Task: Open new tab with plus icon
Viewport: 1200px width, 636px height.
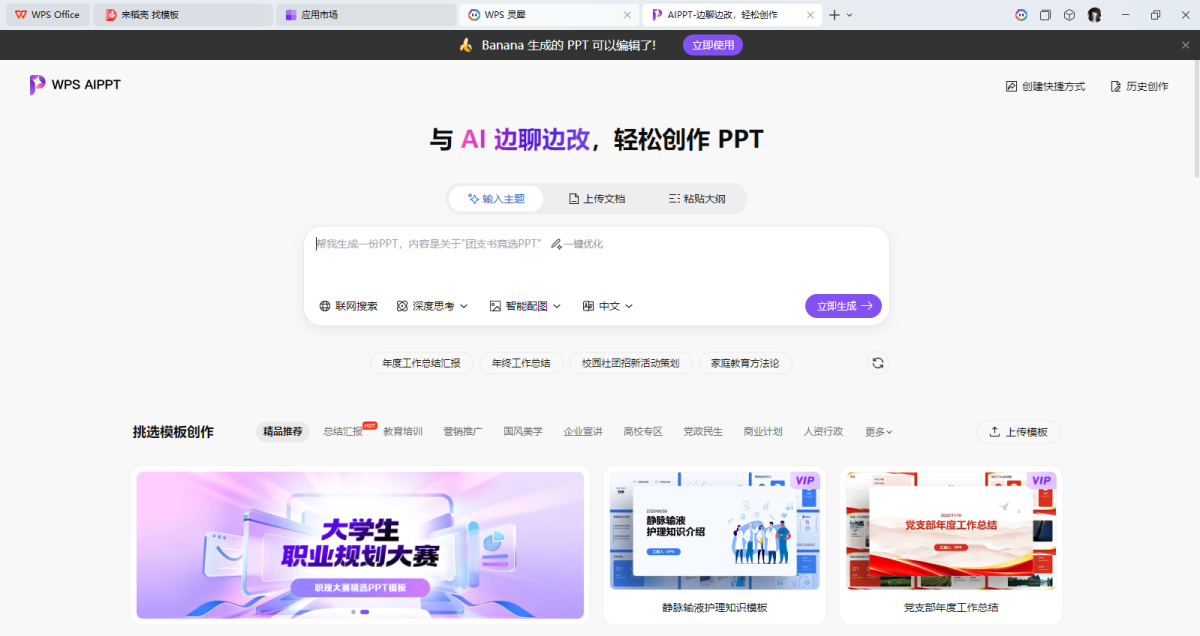Action: pos(834,15)
